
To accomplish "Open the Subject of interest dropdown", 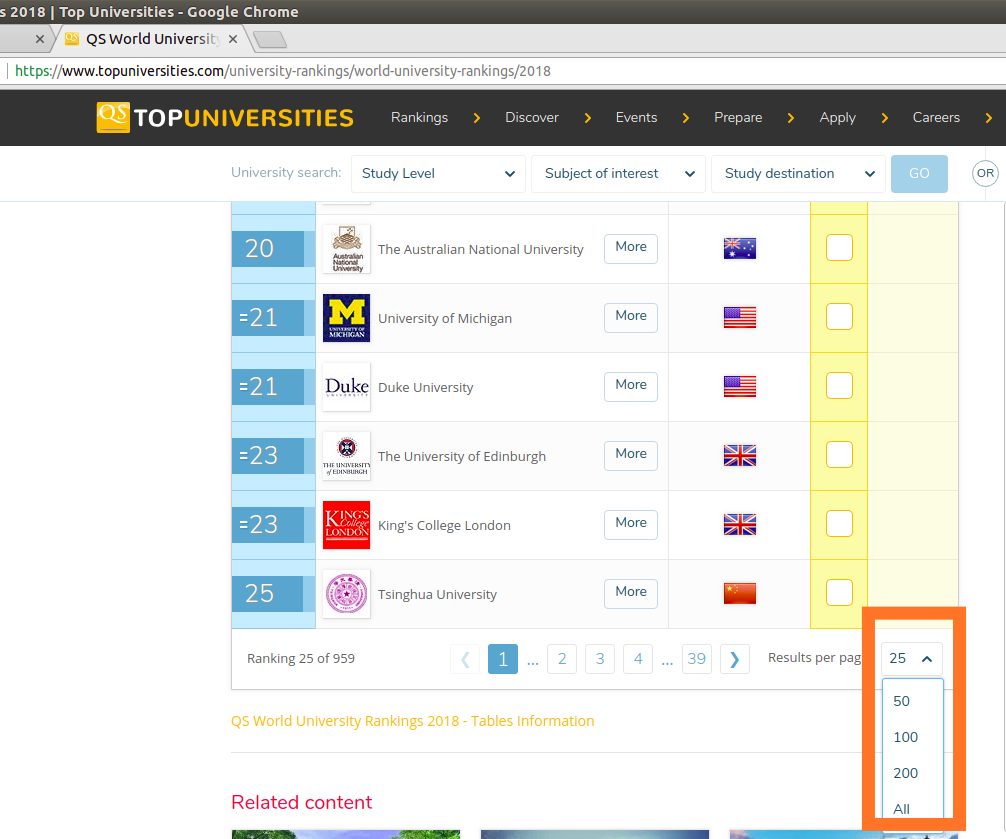I will [x=618, y=173].
